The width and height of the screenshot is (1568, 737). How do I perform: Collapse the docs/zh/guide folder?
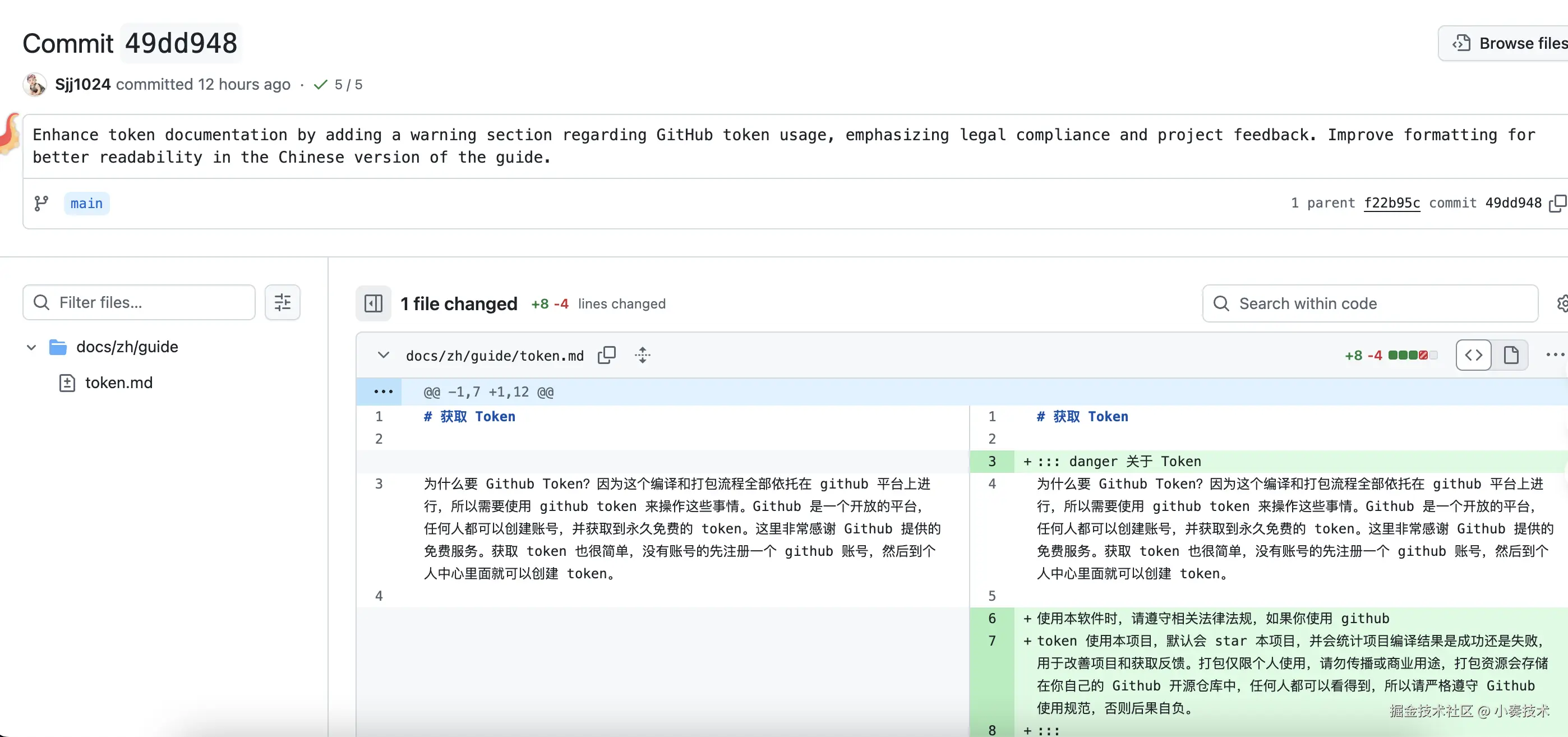coord(31,348)
